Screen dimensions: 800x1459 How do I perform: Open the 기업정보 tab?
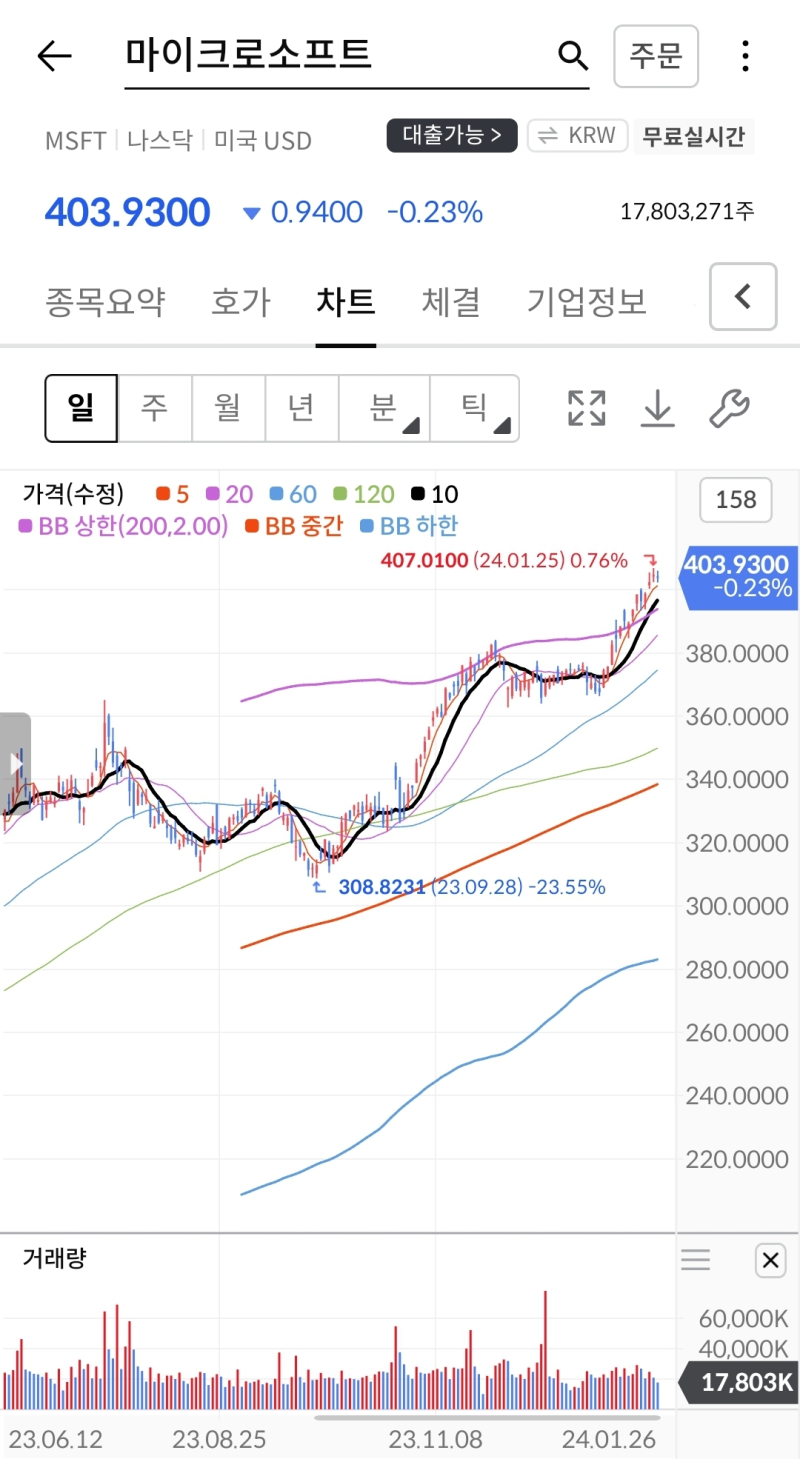pyautogui.click(x=586, y=302)
